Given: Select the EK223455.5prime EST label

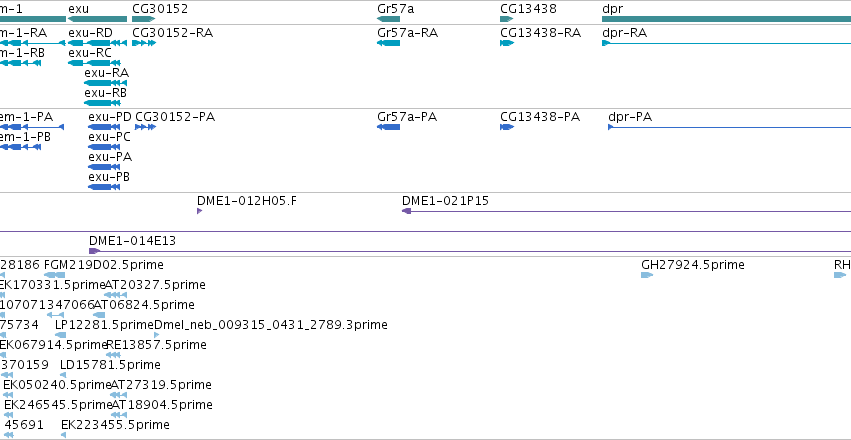Looking at the screenshot, I should click(116, 425).
